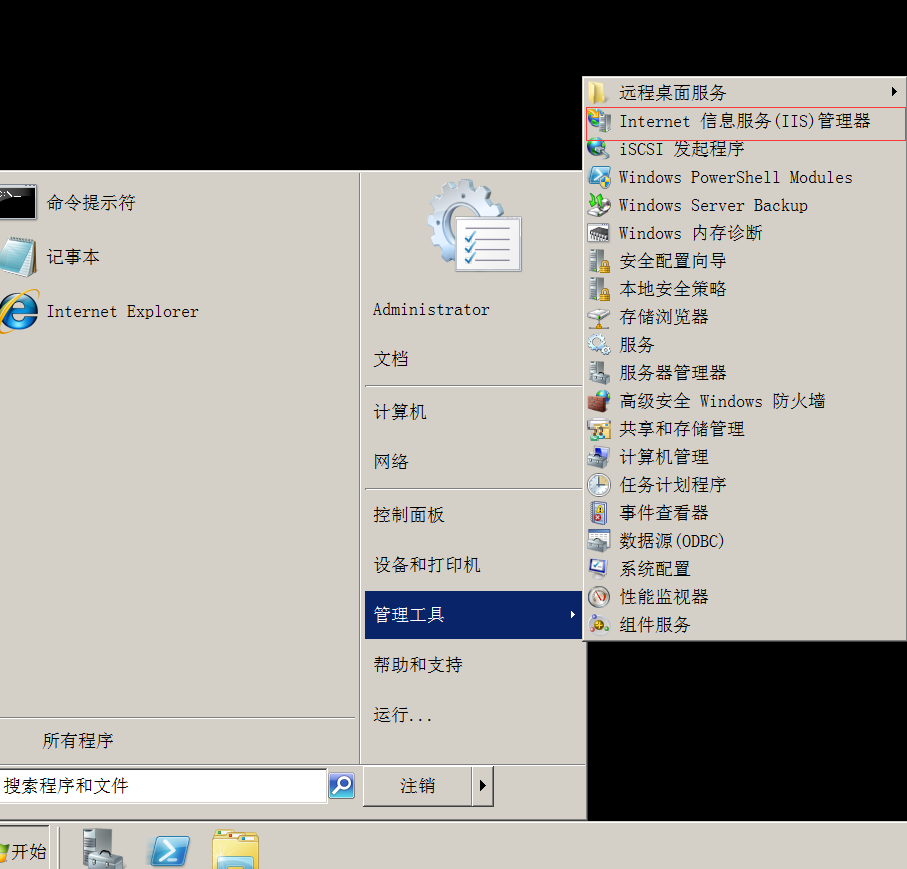
Task: Open Windows Server Backup icon
Action: point(599,205)
